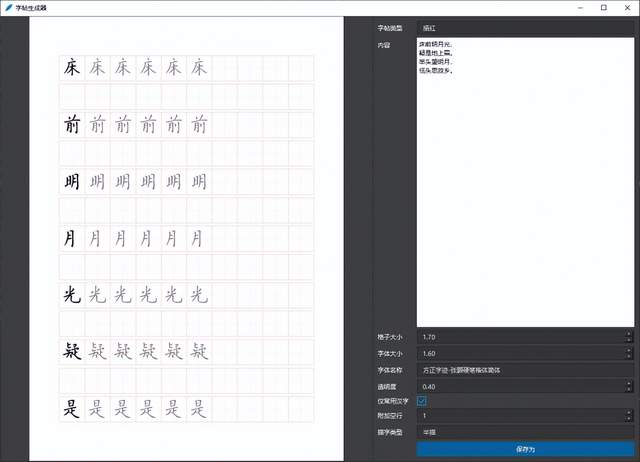Viewport: 640px width, 462px height.
Task: Click inside the 内容 poem text area
Action: [x=525, y=180]
